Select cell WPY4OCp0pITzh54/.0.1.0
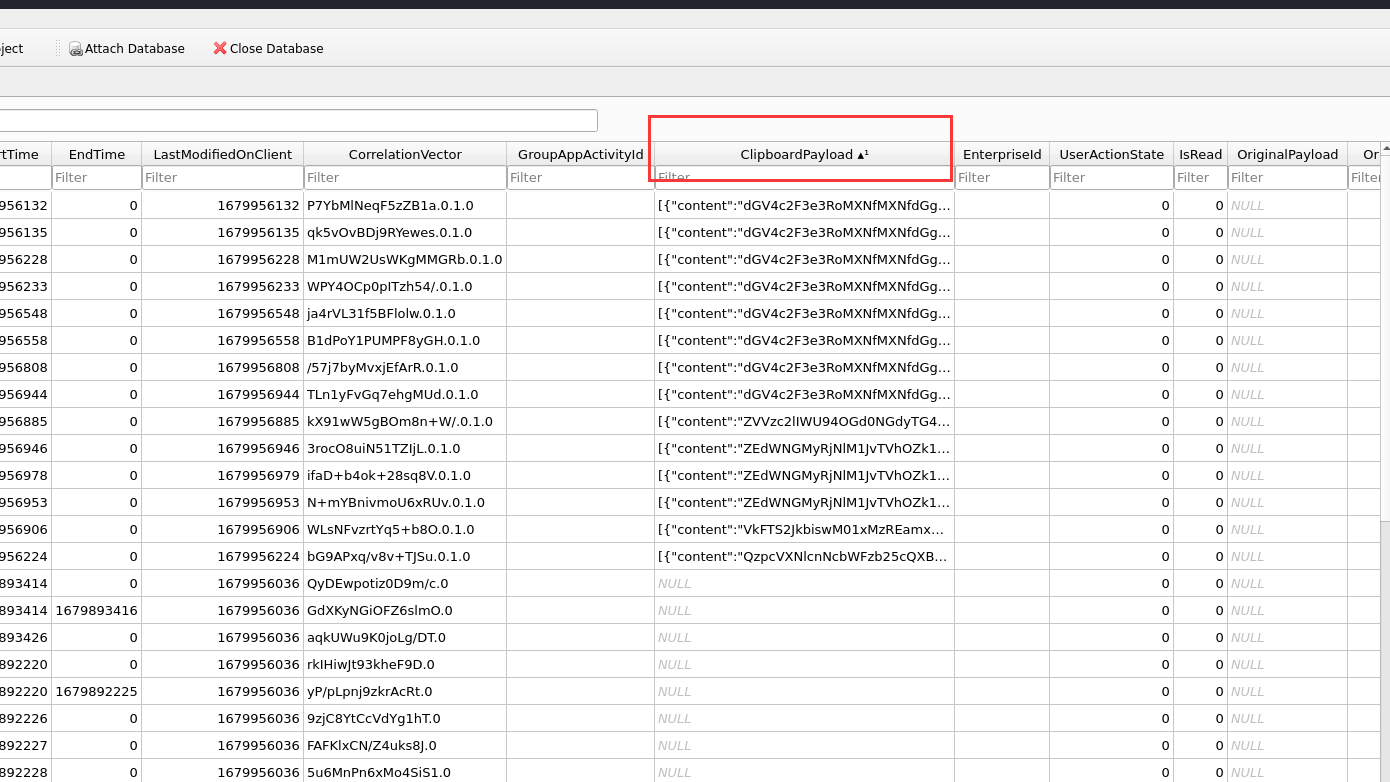 pyautogui.click(x=405, y=286)
